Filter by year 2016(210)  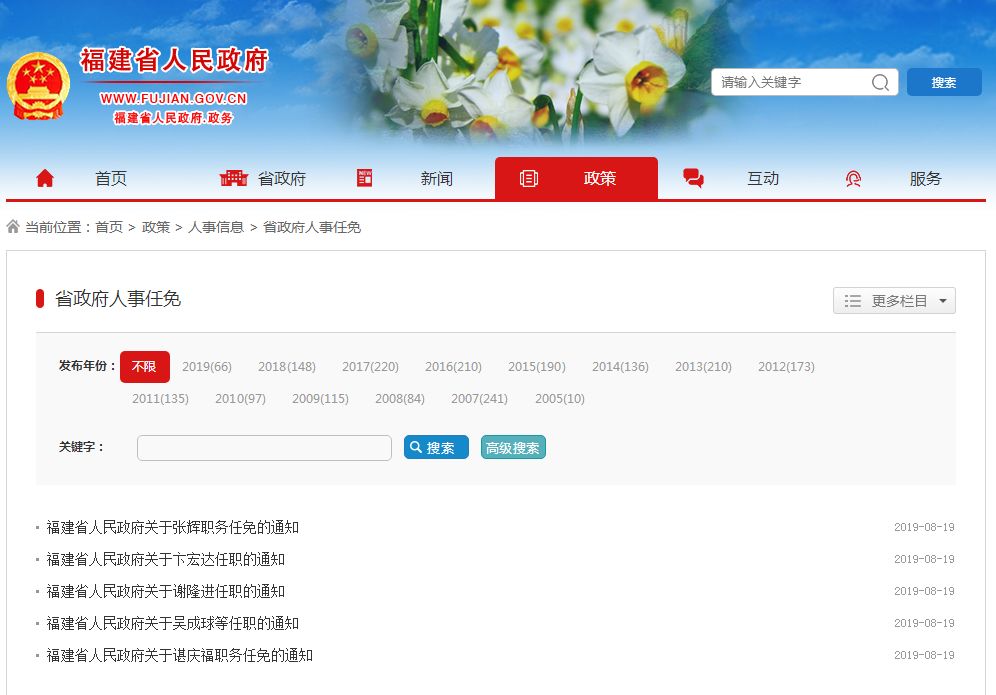453,367
